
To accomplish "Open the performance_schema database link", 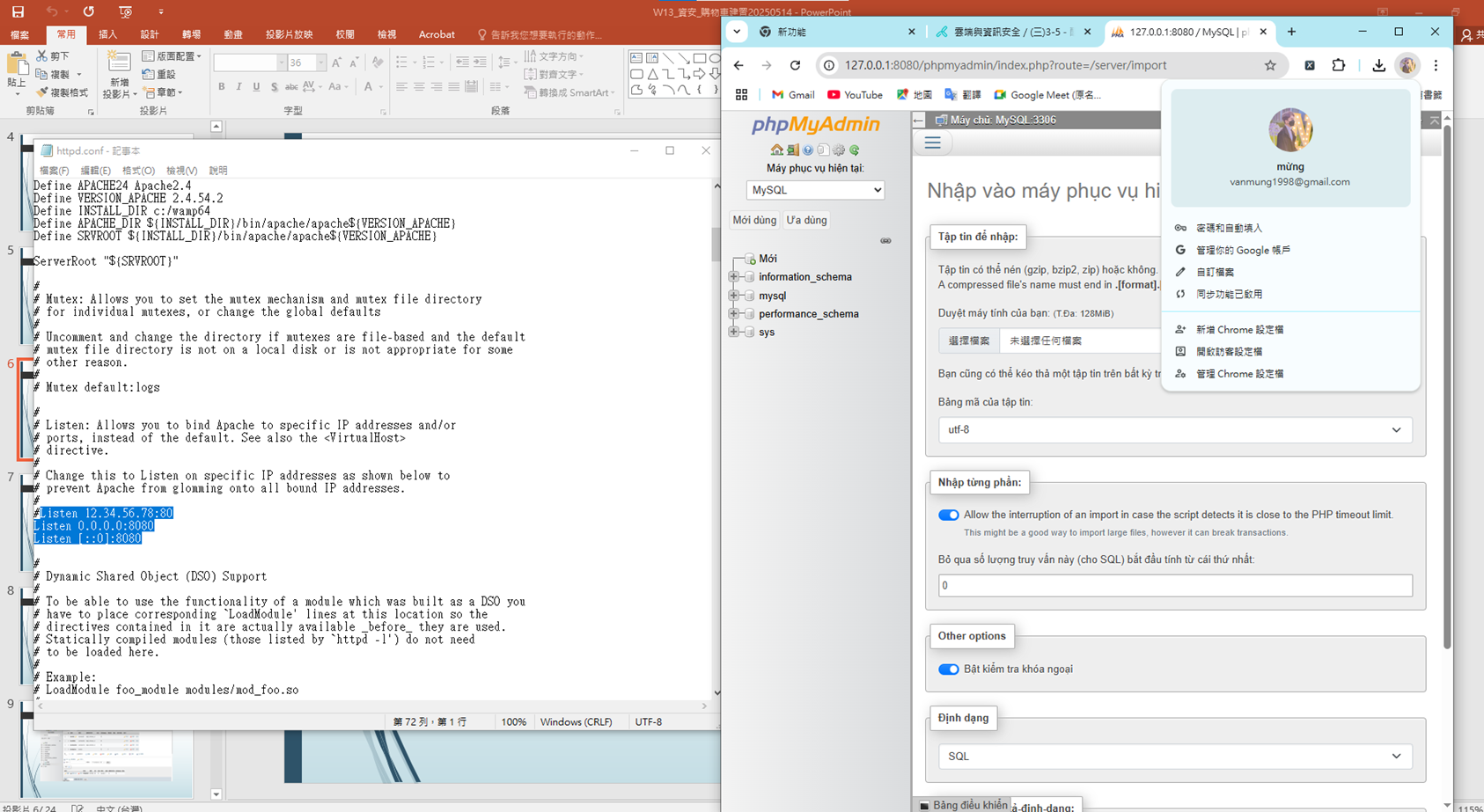I will 808,314.
